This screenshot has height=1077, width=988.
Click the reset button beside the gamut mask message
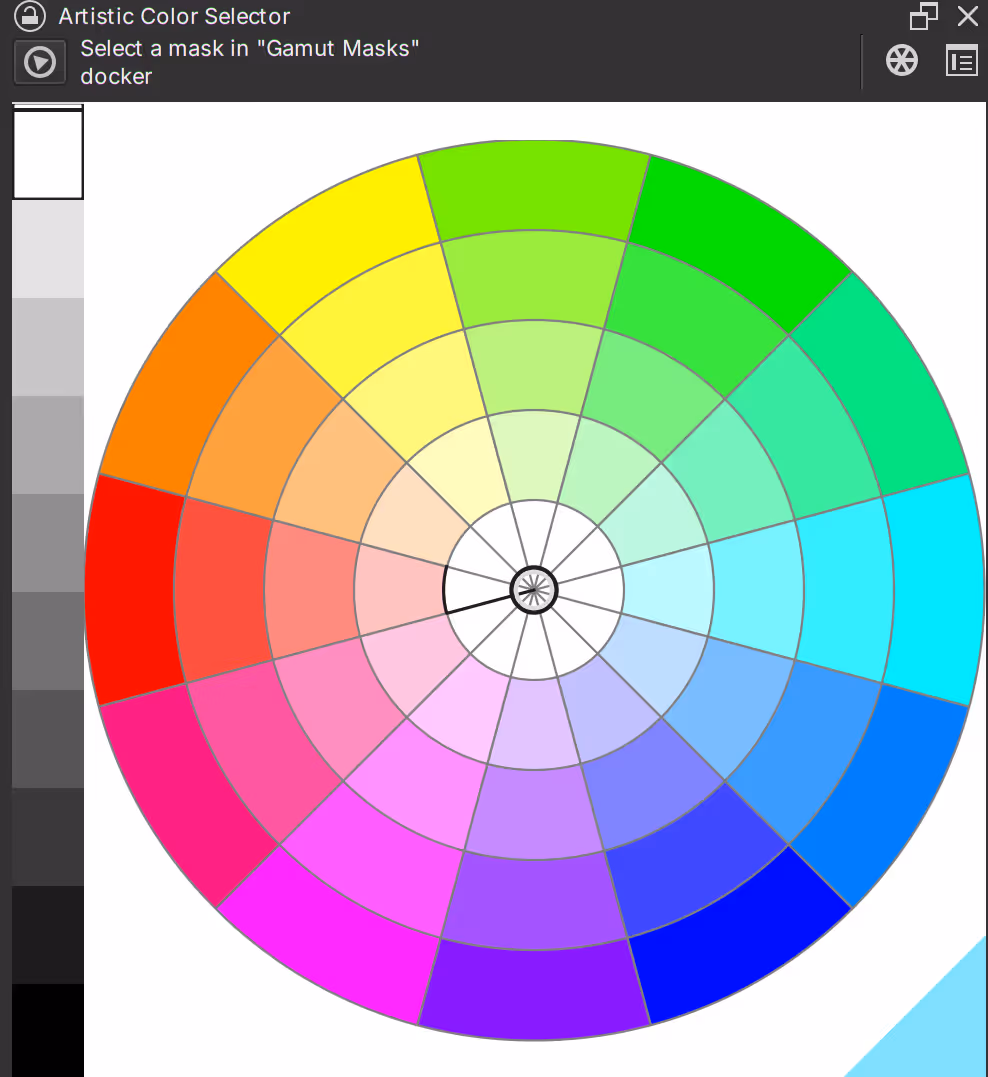click(x=39, y=62)
